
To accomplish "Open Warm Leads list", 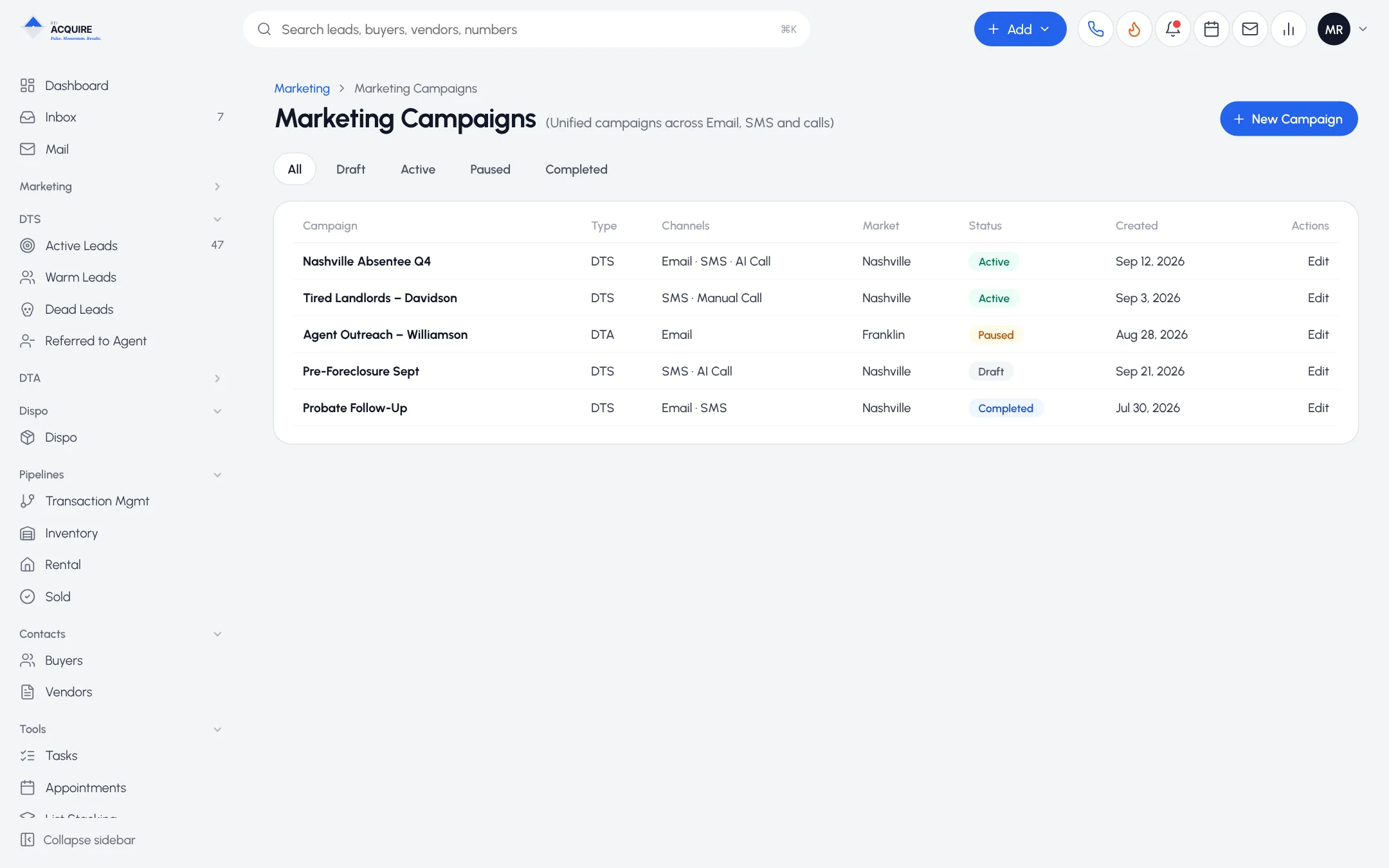I will coord(121,277).
